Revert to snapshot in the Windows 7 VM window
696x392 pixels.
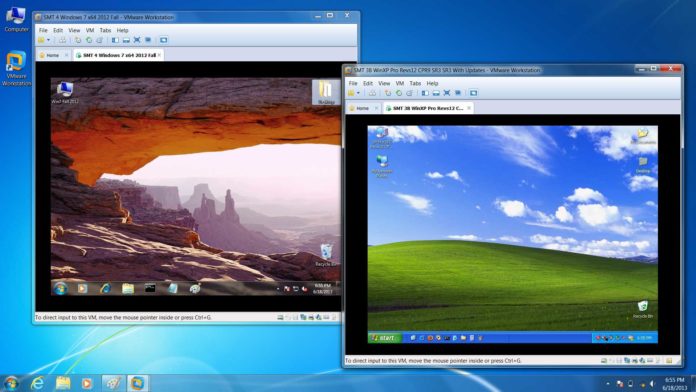(x=89, y=40)
